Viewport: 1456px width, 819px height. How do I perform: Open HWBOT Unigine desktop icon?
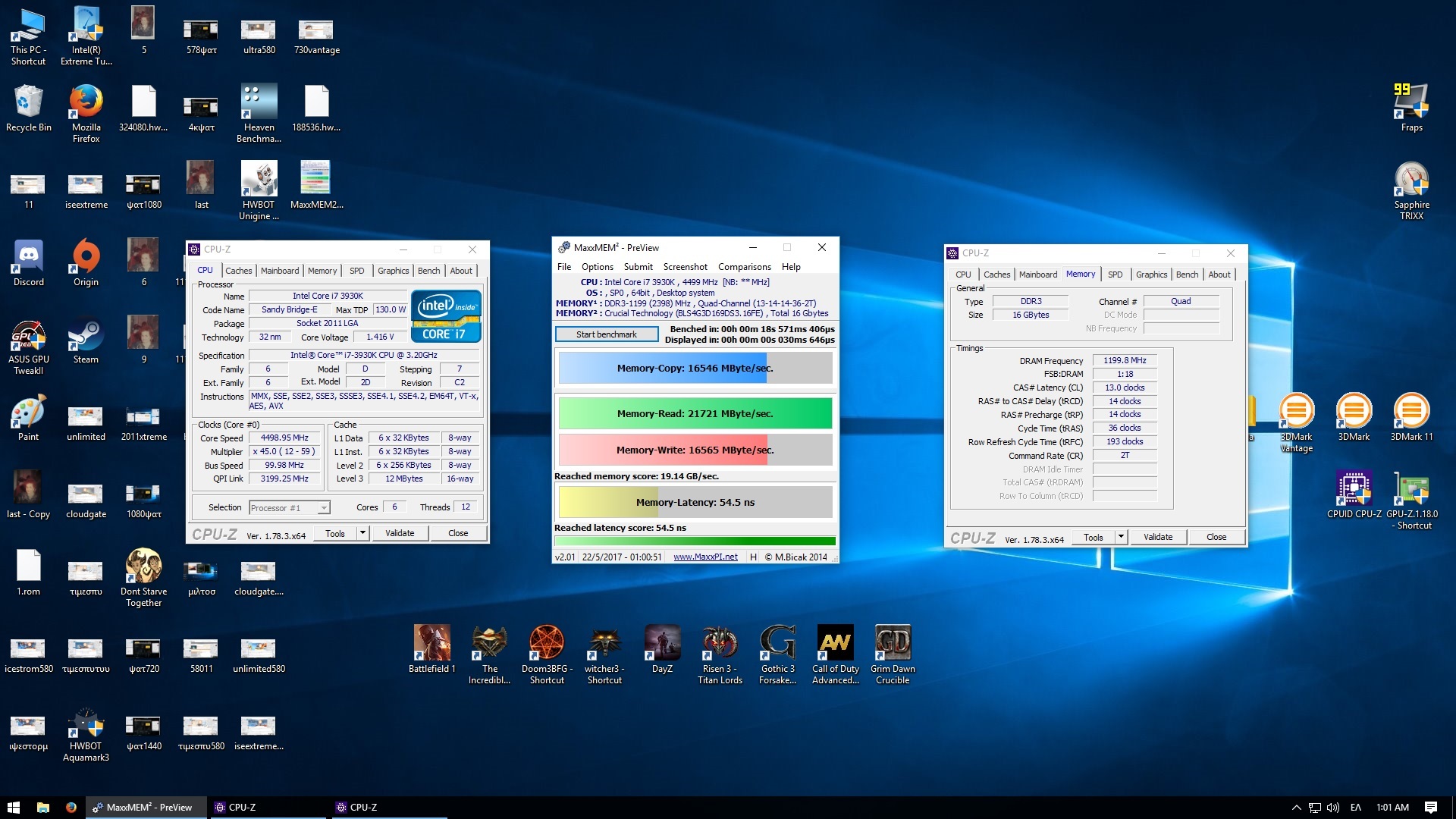point(259,190)
